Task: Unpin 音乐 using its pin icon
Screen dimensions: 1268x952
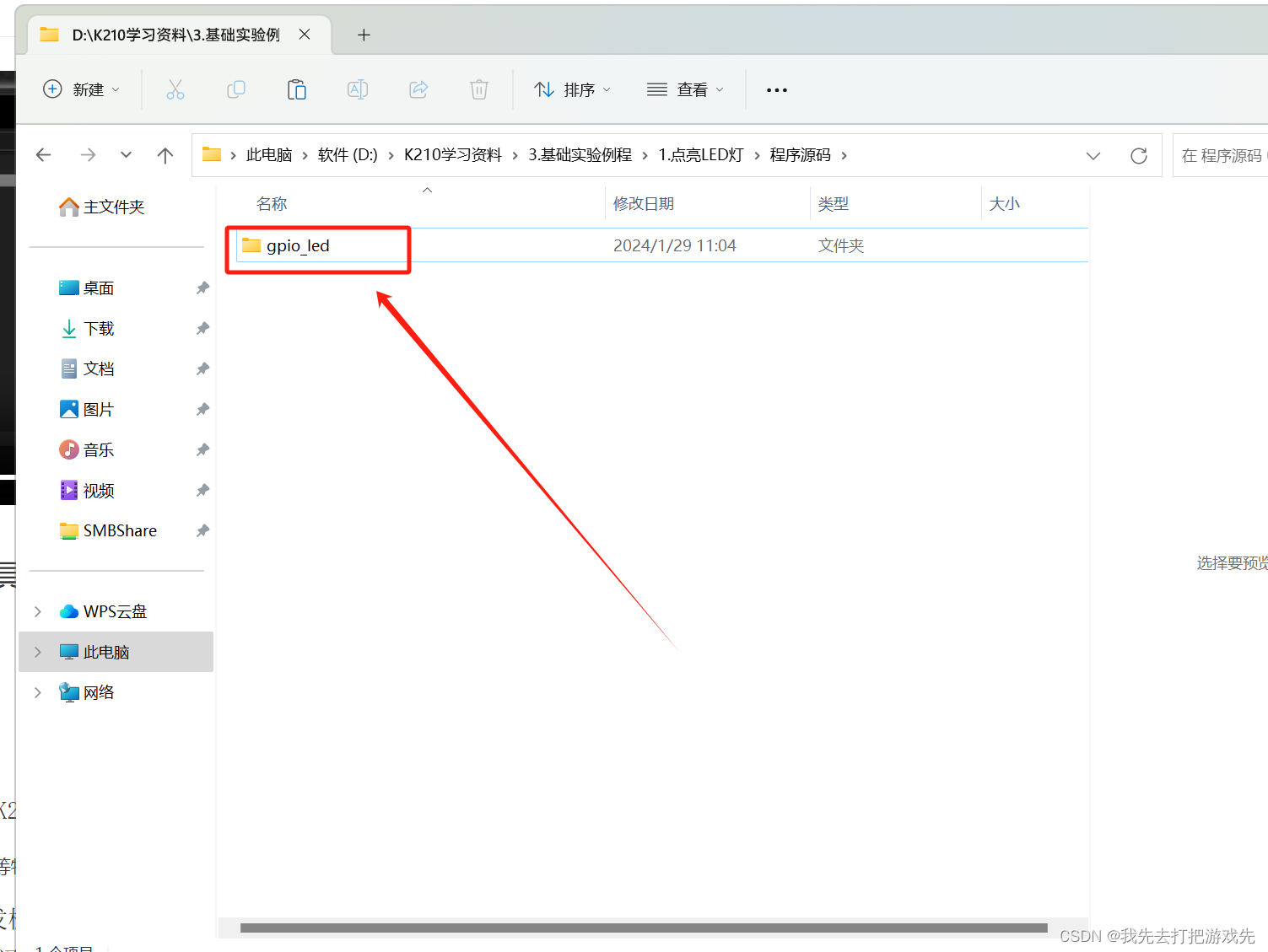Action: (x=202, y=450)
